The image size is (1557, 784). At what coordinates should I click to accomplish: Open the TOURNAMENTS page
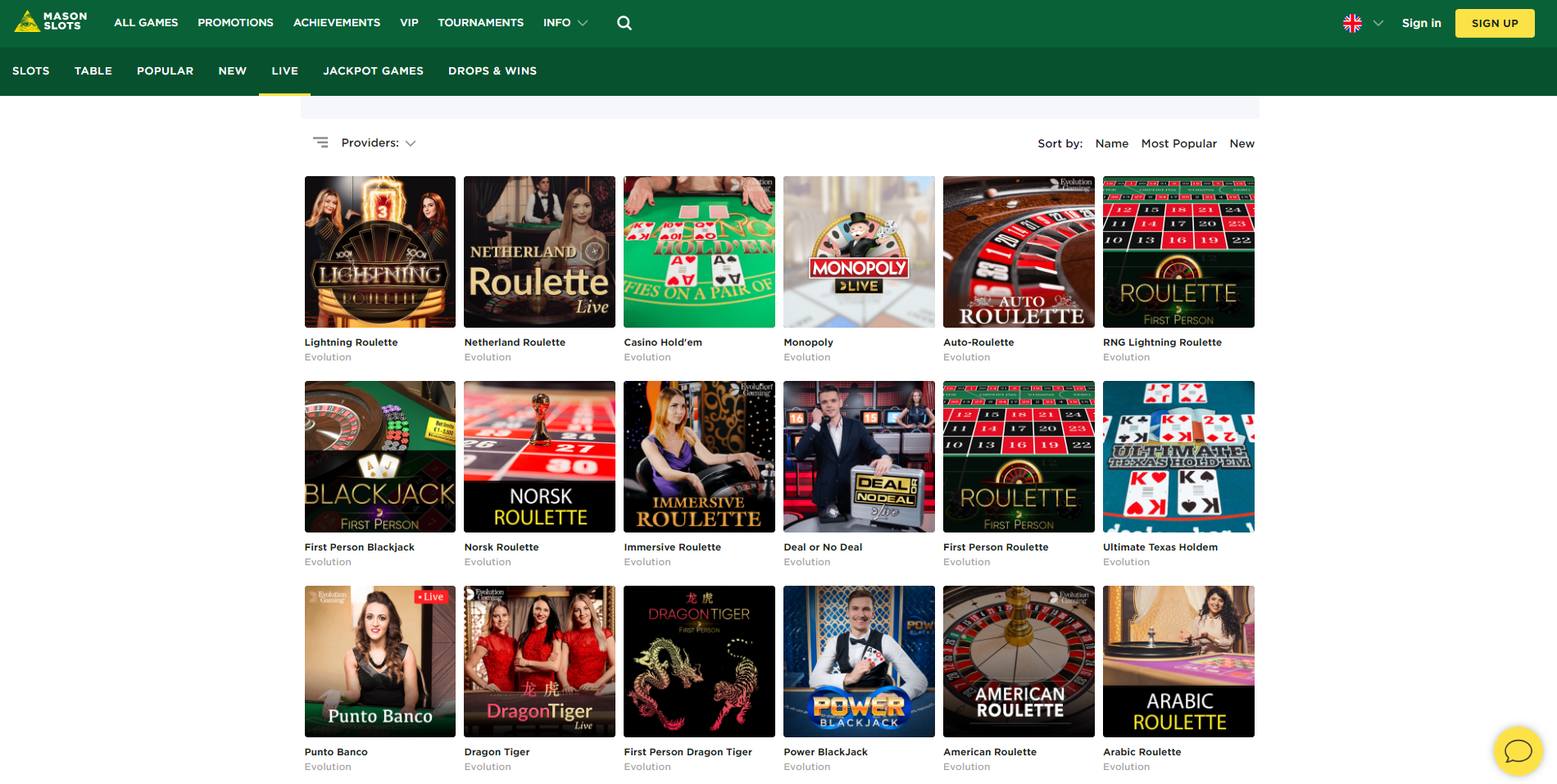(x=480, y=23)
